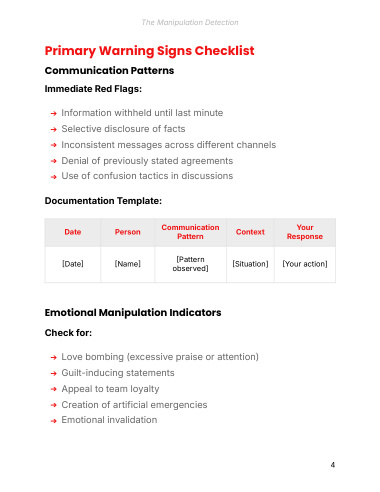This screenshot has height=492, width=380.
Task: Click the page number 4
Action: [333, 465]
